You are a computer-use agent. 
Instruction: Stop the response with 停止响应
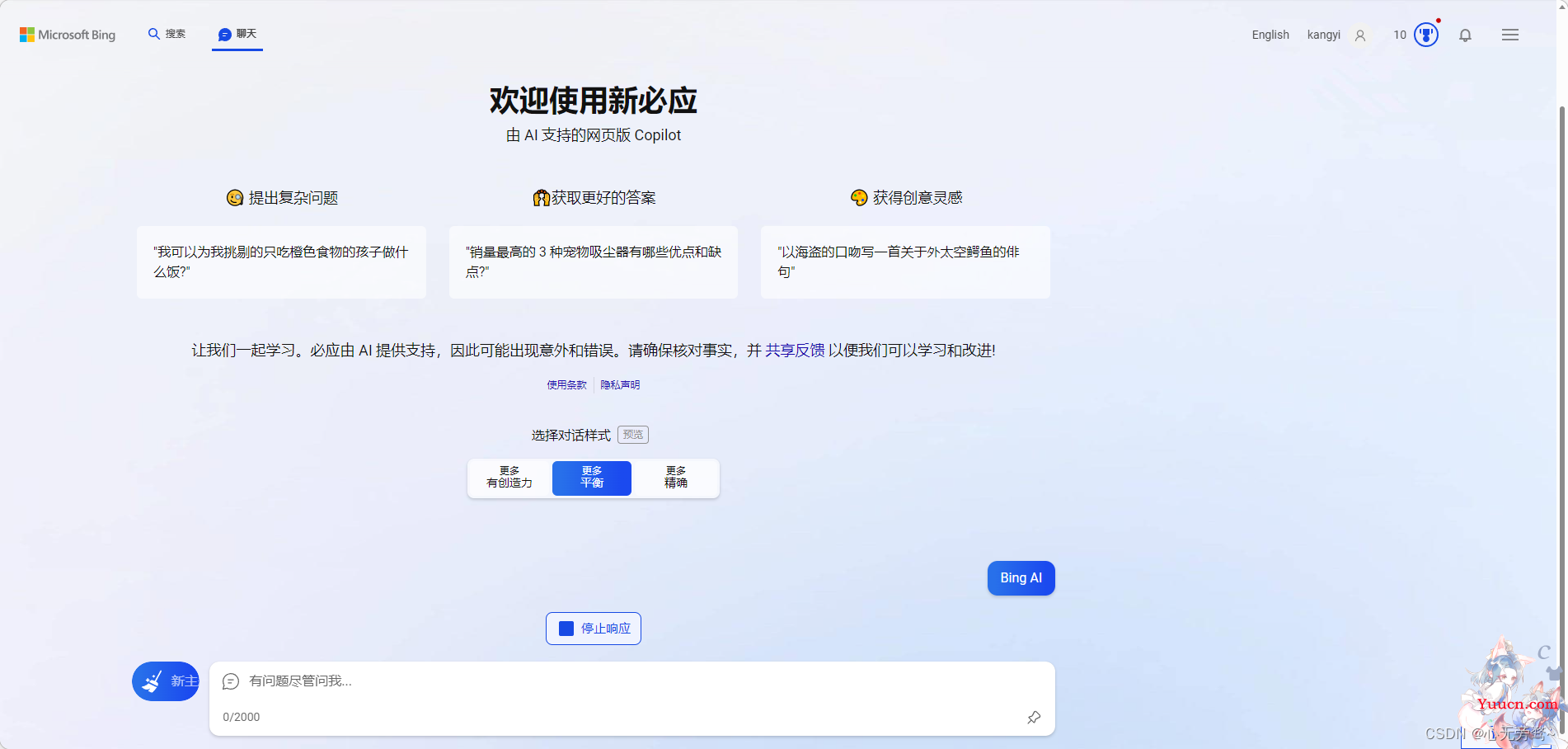tap(594, 629)
